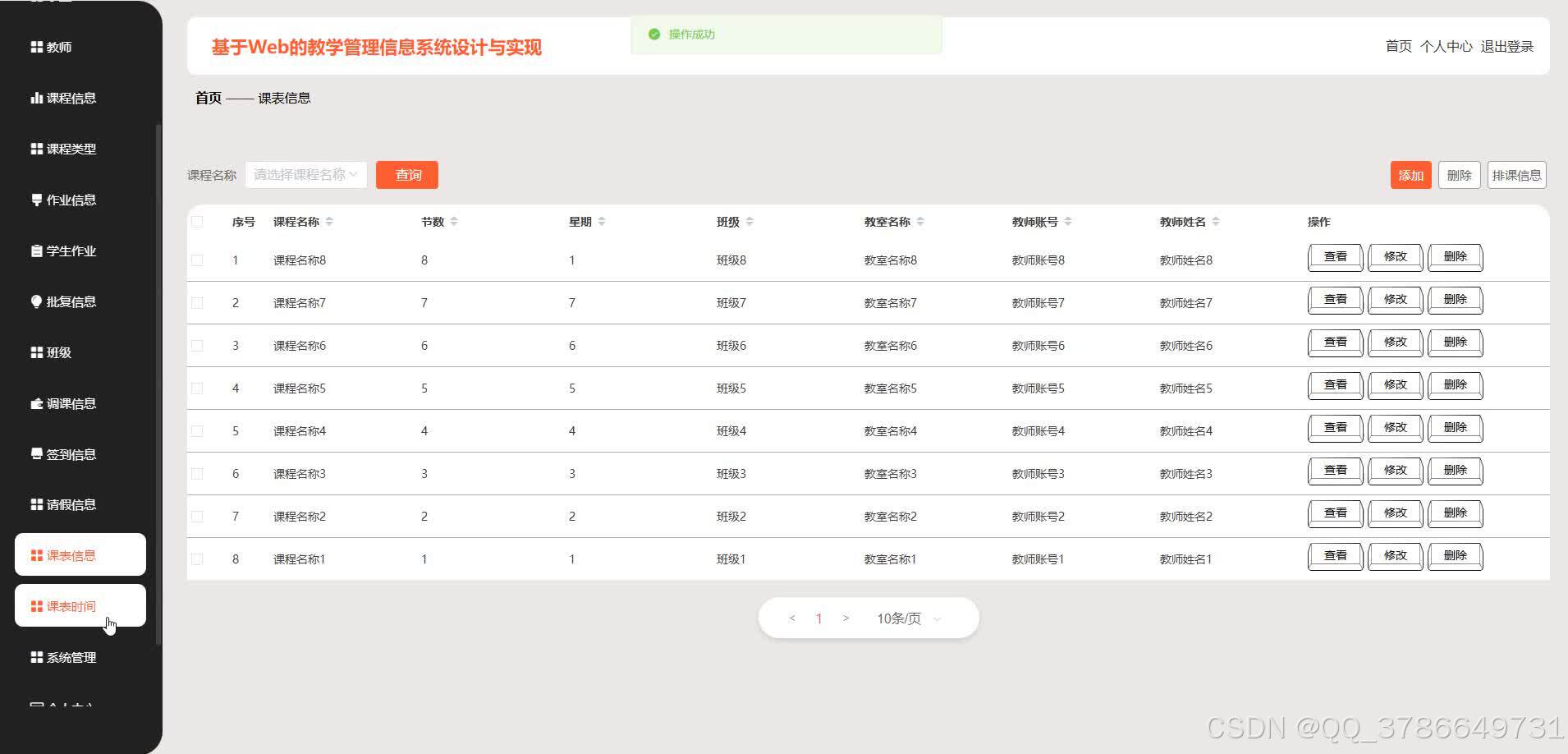Image resolution: width=1568 pixels, height=754 pixels.
Task: Click 退出登录 to log out
Action: pos(1507,47)
